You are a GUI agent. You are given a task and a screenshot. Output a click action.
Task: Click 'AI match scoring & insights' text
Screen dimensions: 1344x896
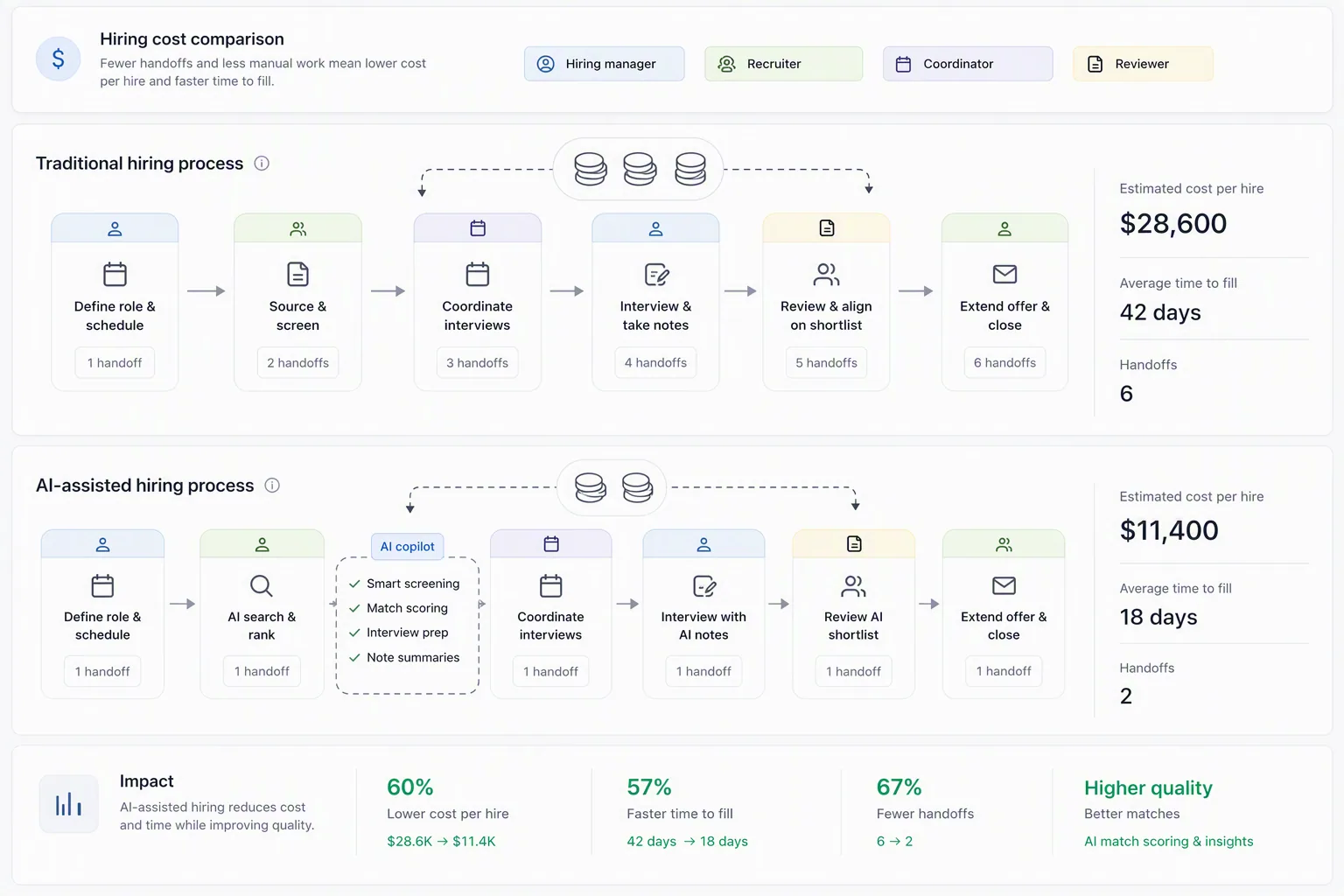pyautogui.click(x=1169, y=841)
